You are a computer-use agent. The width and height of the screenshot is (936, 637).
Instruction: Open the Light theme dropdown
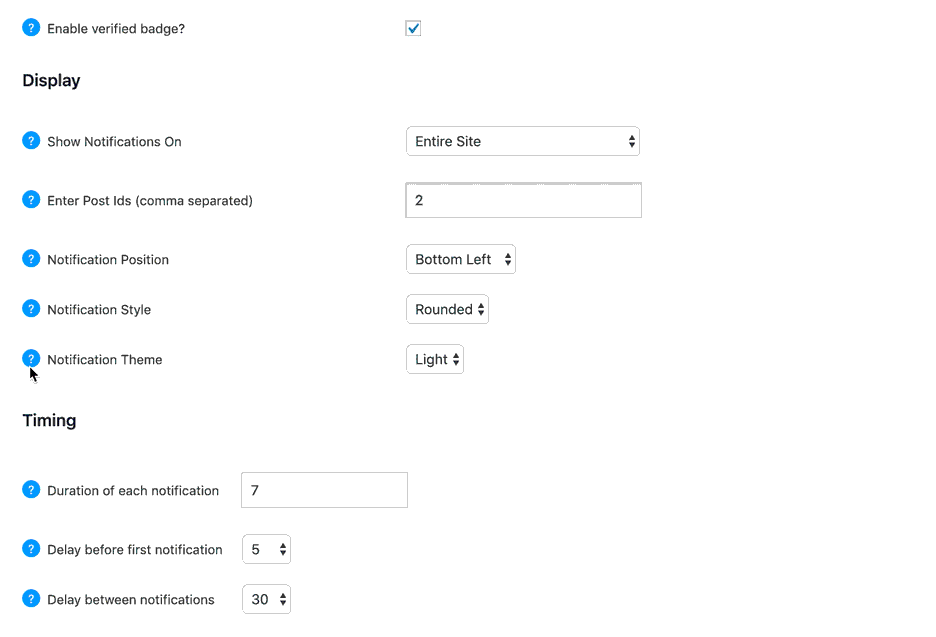point(435,359)
